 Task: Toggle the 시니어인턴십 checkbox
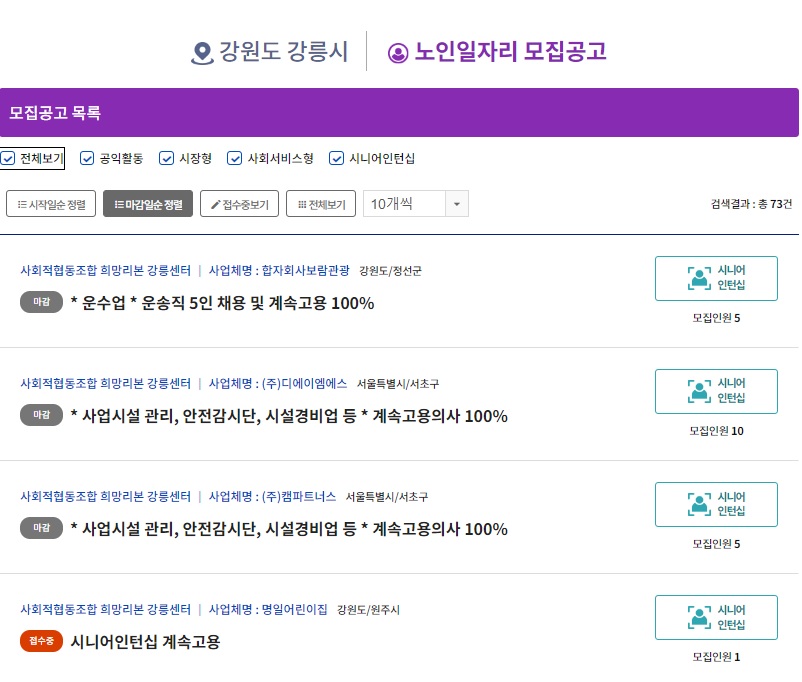(336, 159)
